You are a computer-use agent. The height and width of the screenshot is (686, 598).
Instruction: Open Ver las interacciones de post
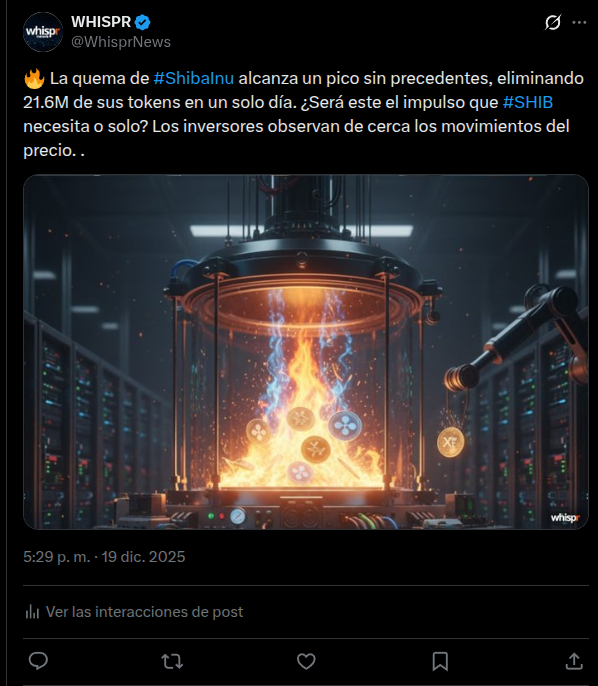click(x=144, y=612)
